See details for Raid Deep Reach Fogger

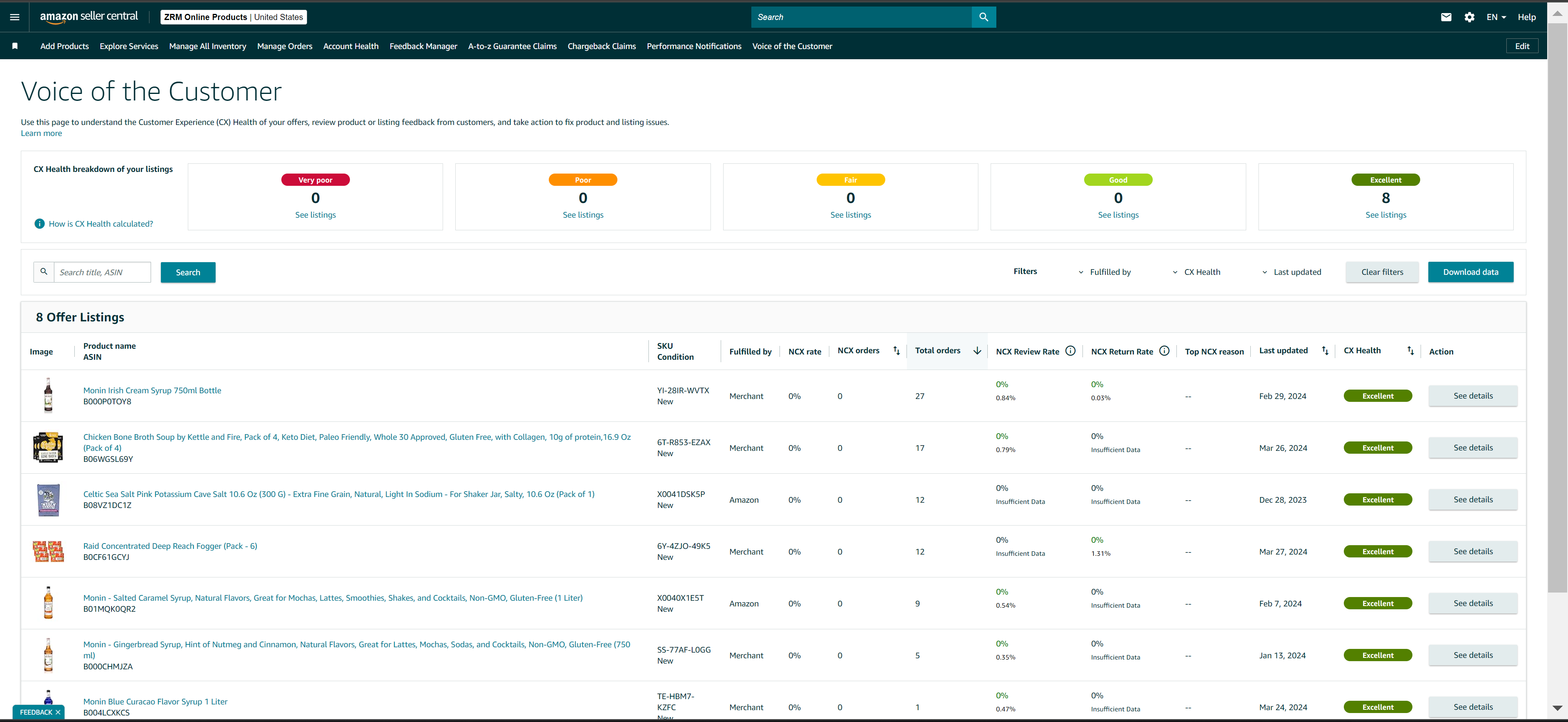pyautogui.click(x=1473, y=551)
